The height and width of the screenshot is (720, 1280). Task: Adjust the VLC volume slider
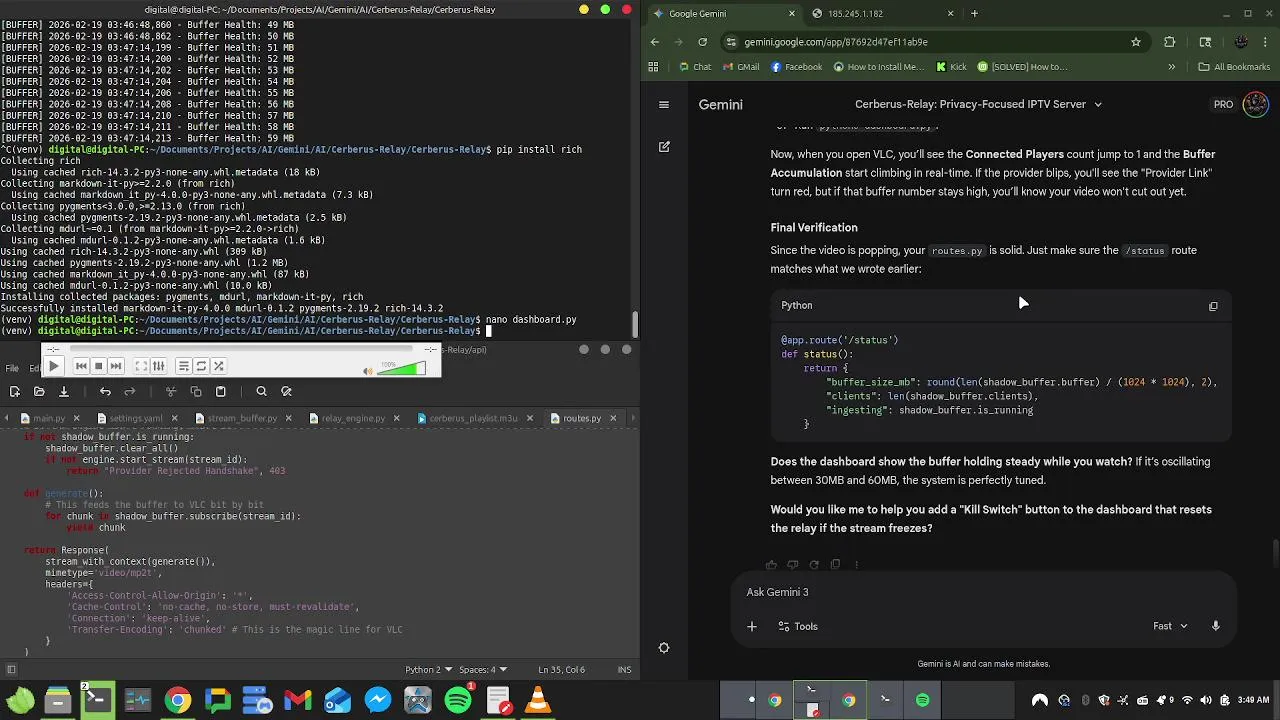click(402, 368)
